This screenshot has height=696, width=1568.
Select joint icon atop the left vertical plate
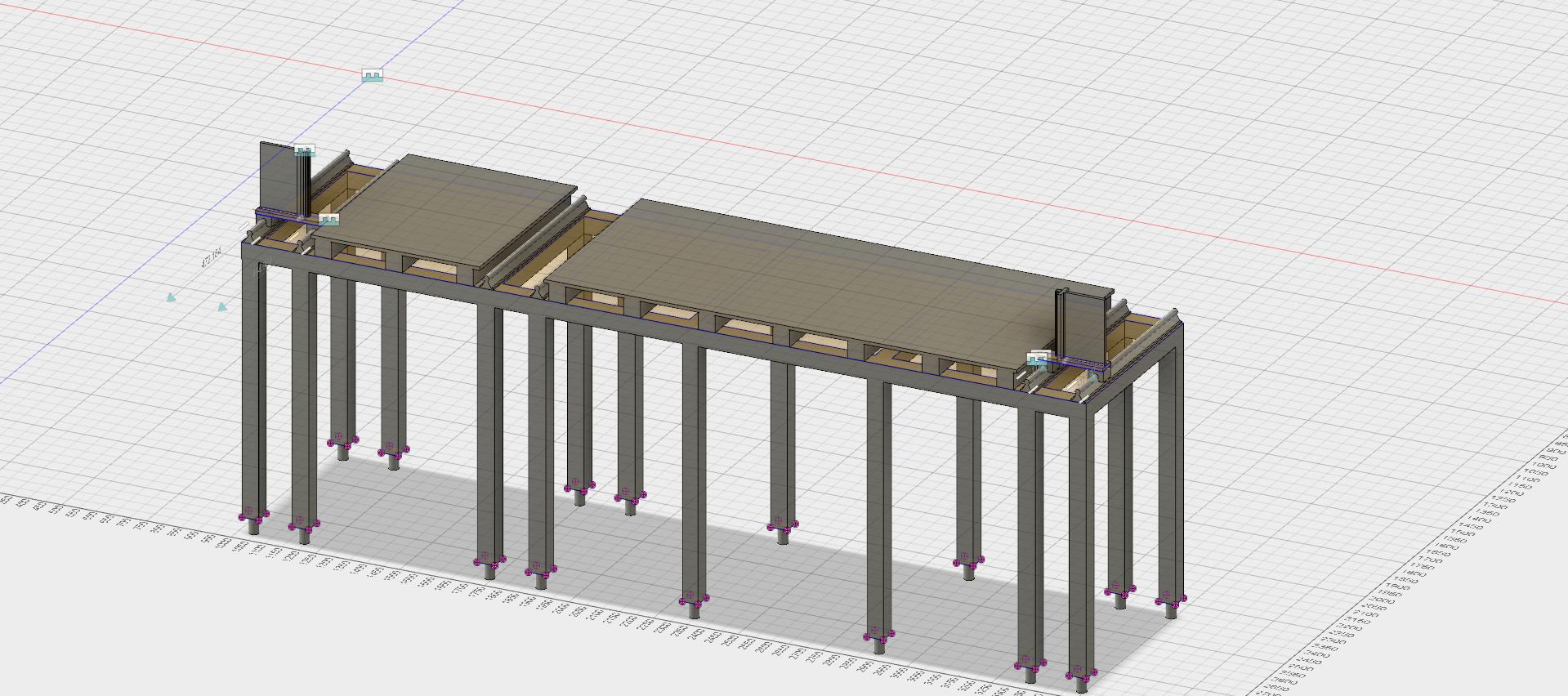(x=304, y=150)
